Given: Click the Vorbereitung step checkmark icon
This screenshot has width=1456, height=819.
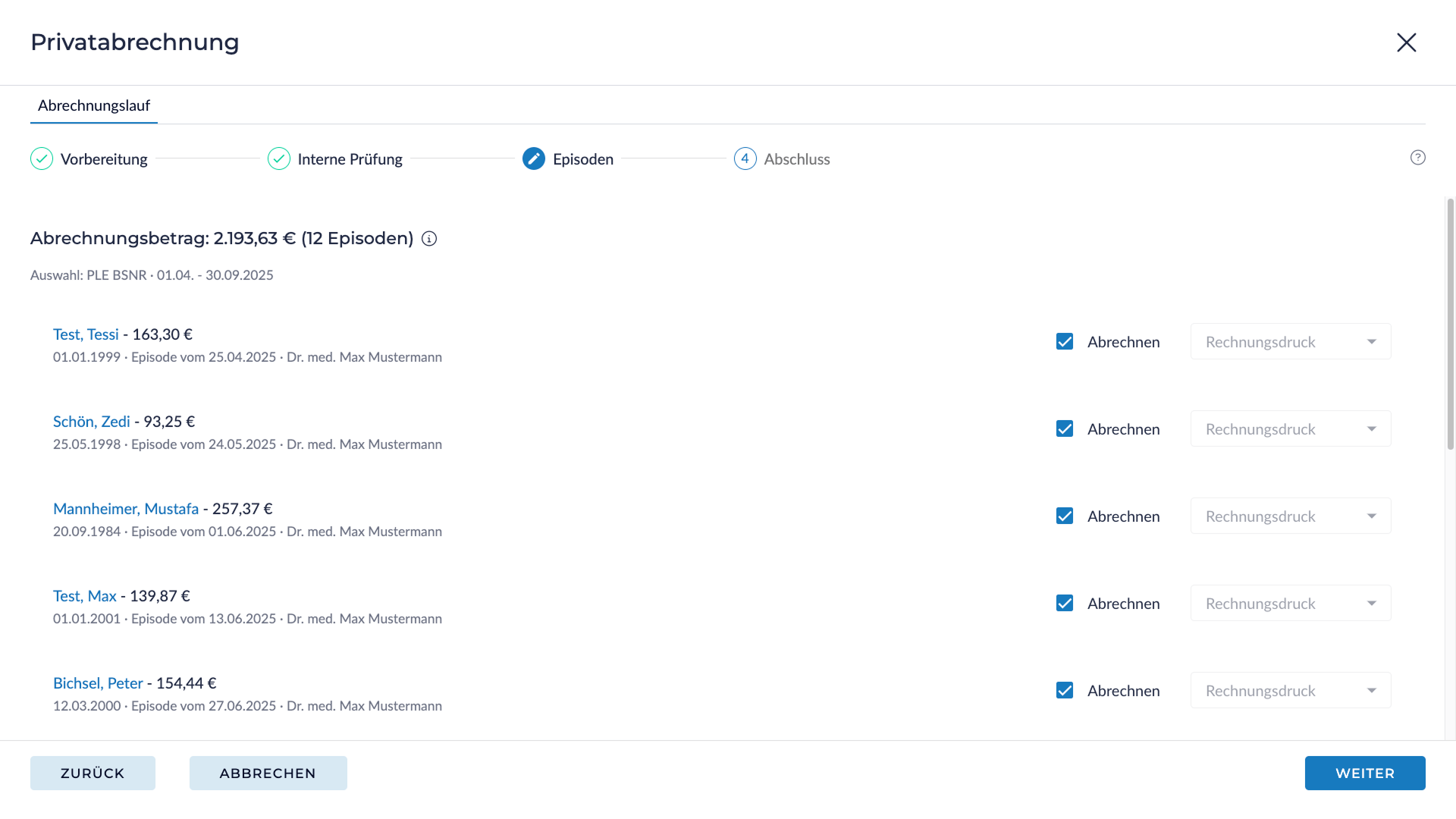Looking at the screenshot, I should (x=42, y=158).
